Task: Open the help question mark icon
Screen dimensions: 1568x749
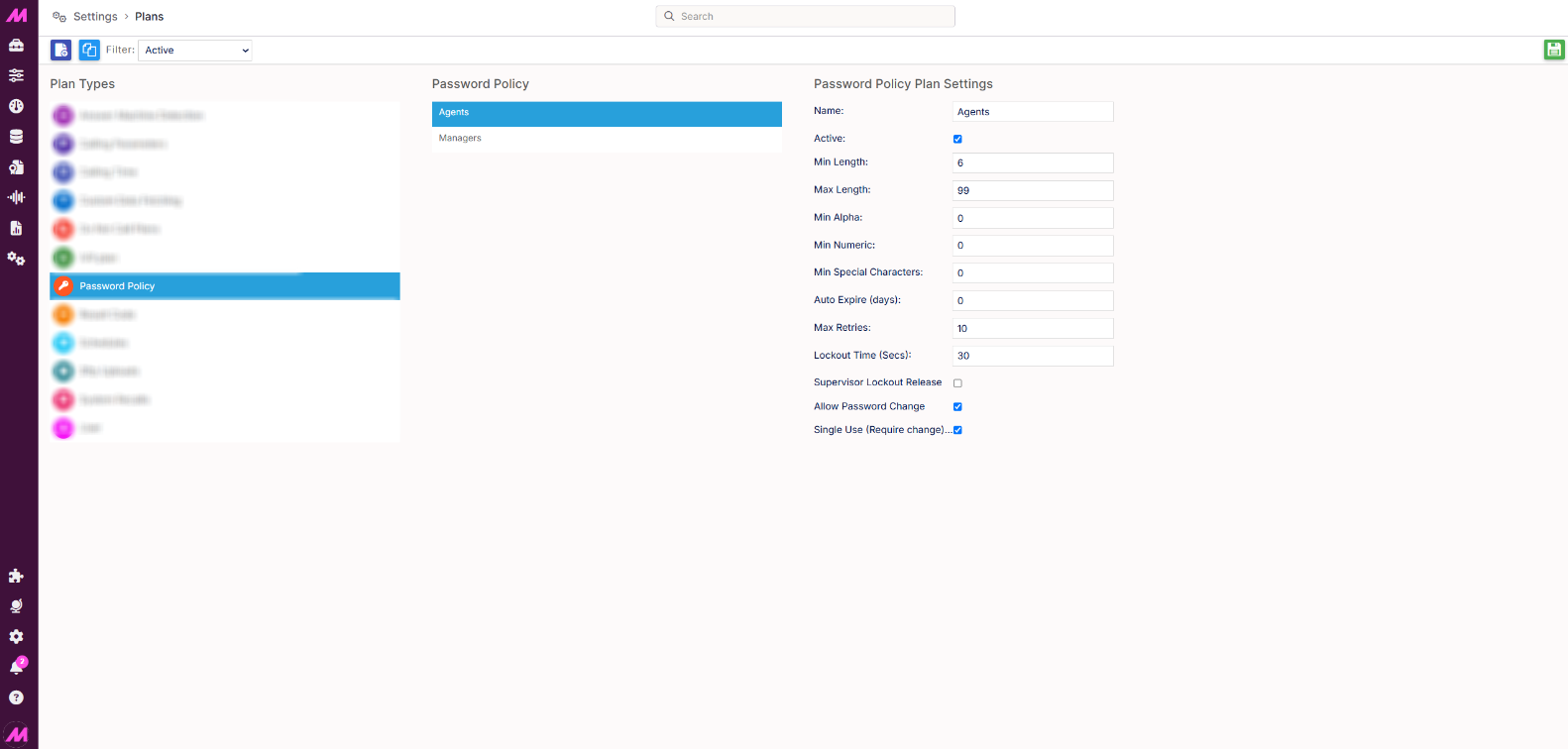Action: tap(16, 697)
